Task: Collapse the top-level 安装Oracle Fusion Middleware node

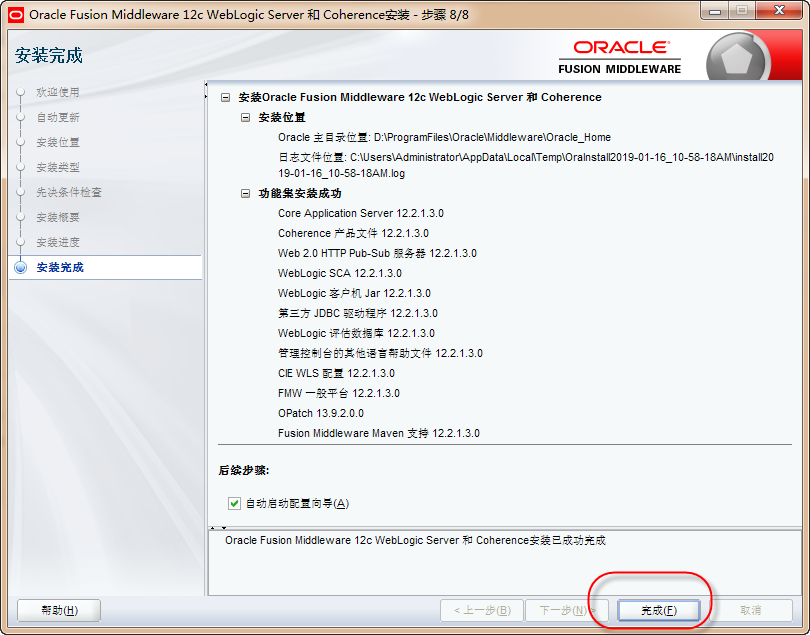Action: pyautogui.click(x=226, y=97)
